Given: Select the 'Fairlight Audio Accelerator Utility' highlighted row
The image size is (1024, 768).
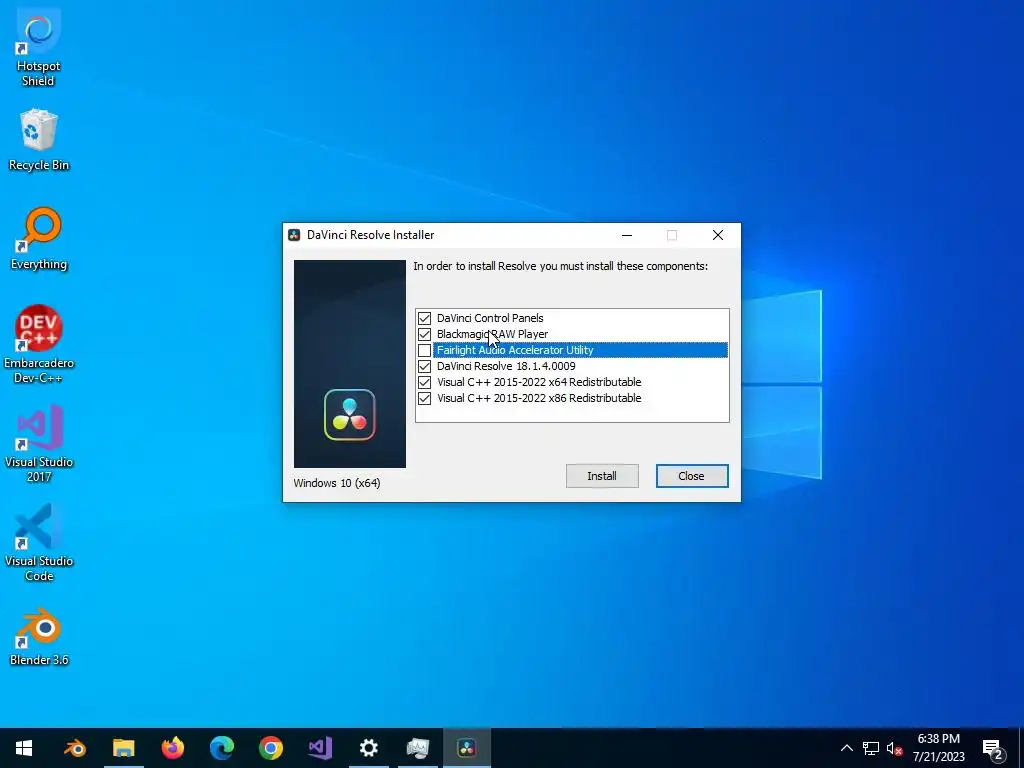Looking at the screenshot, I should coord(580,350).
